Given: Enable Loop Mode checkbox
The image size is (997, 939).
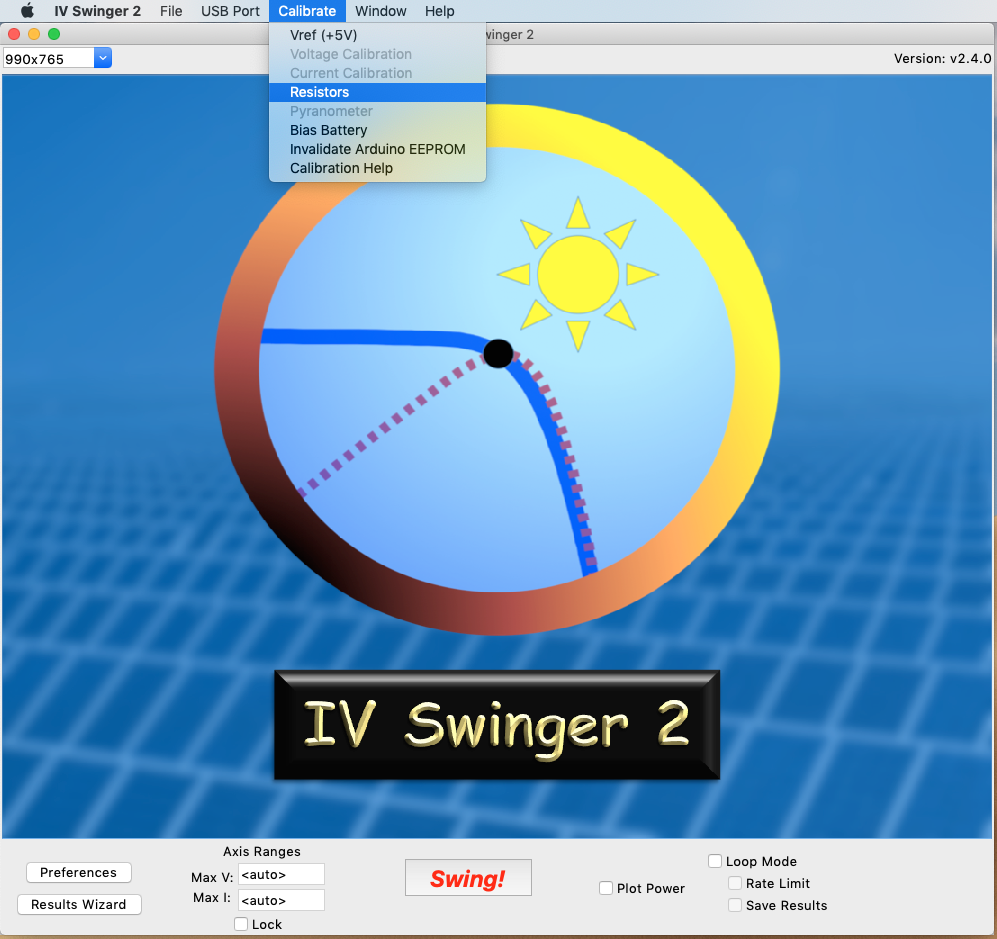Looking at the screenshot, I should pyautogui.click(x=715, y=861).
